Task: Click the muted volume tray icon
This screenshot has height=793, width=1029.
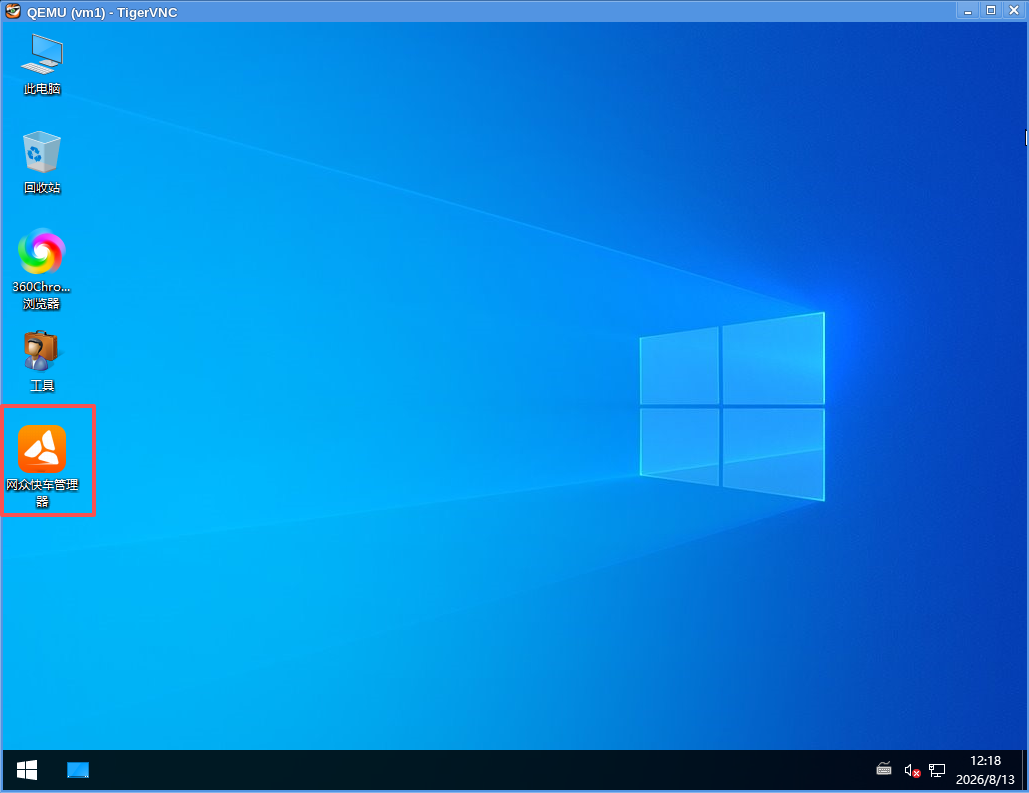Action: click(912, 771)
